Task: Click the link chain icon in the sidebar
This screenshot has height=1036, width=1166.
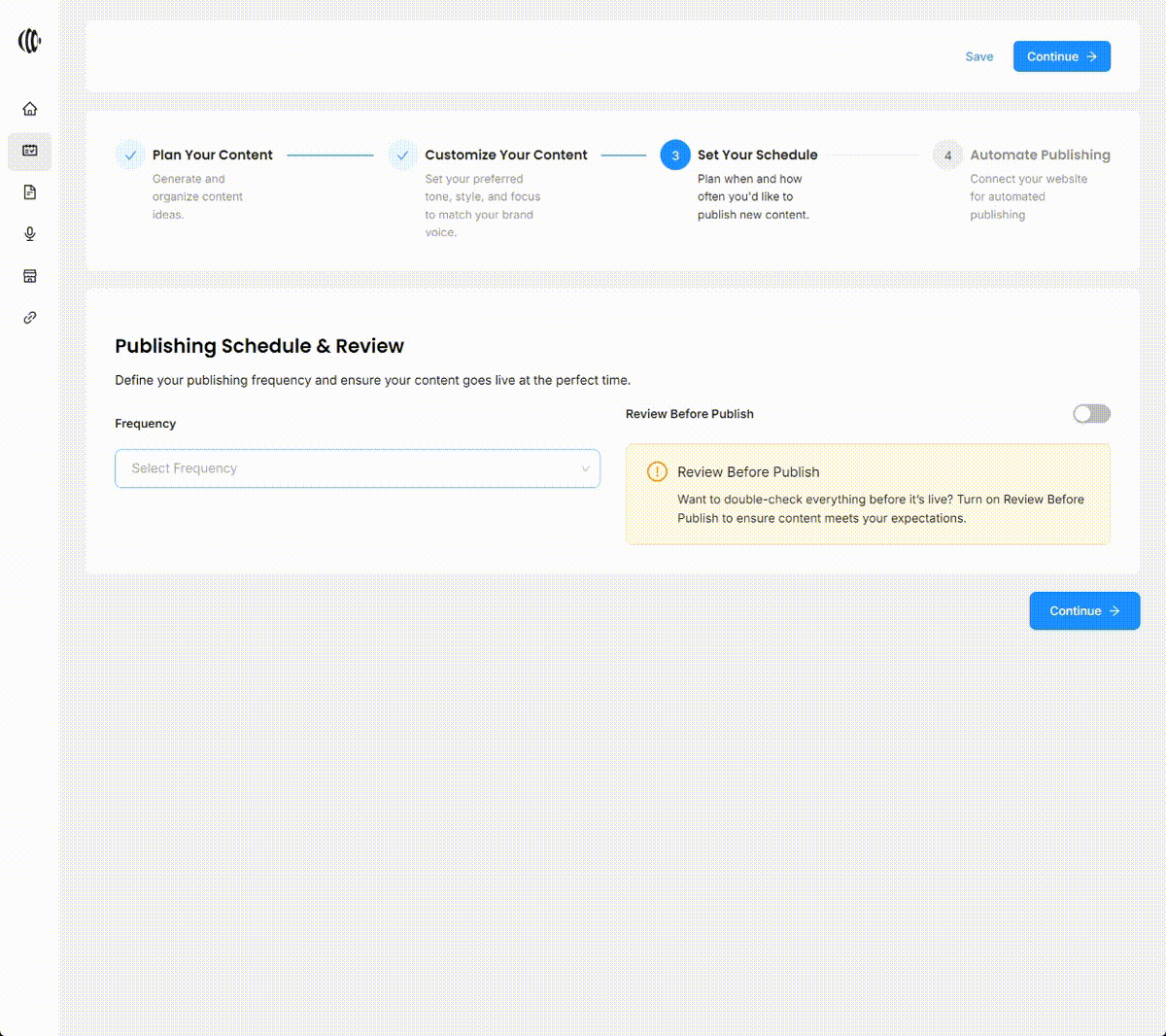Action: (x=30, y=318)
